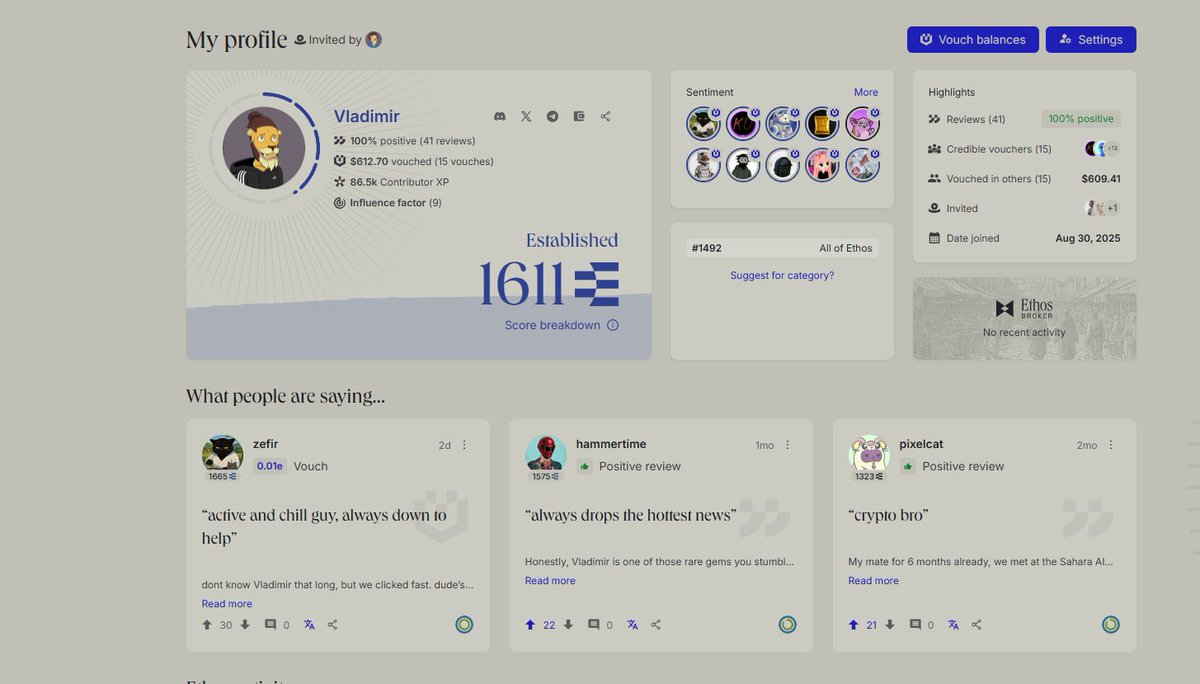
Task: Click Suggest for category link
Action: tap(782, 275)
